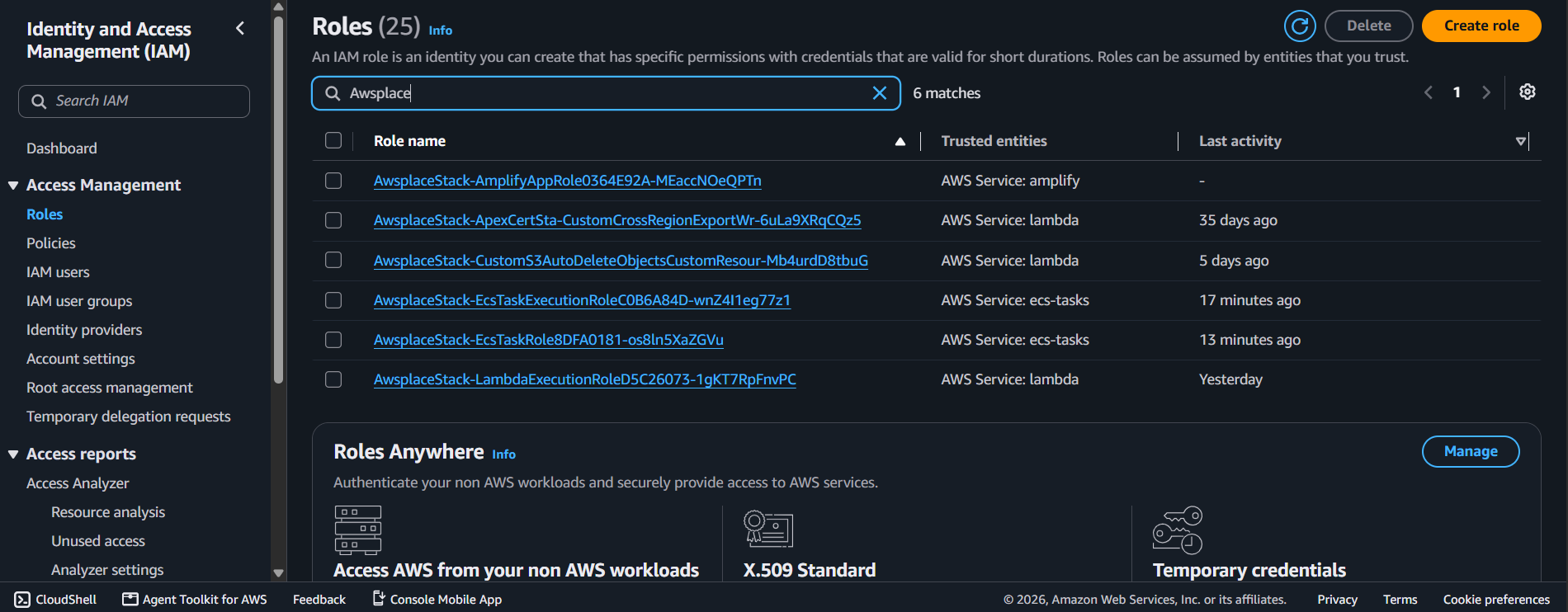1568x612 pixels.
Task: Open Access Analyzer in sidebar
Action: point(78,483)
